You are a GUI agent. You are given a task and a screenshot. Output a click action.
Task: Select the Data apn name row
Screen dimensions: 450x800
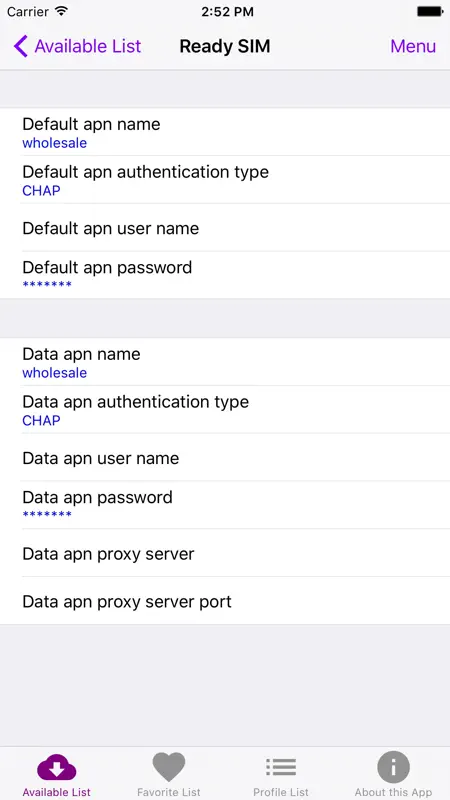point(225,362)
